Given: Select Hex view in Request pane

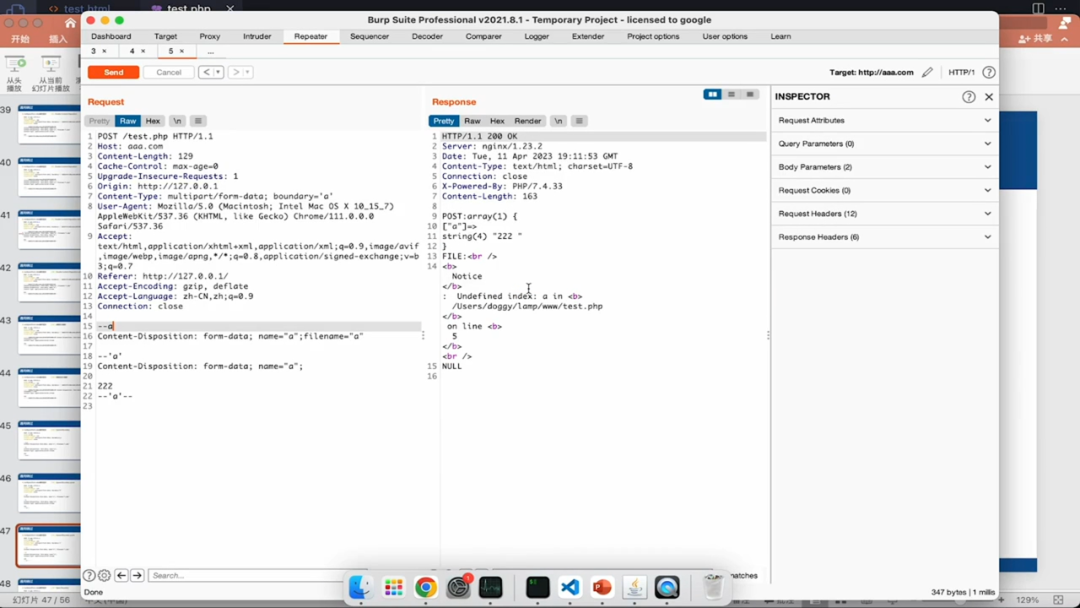Looking at the screenshot, I should pos(153,121).
